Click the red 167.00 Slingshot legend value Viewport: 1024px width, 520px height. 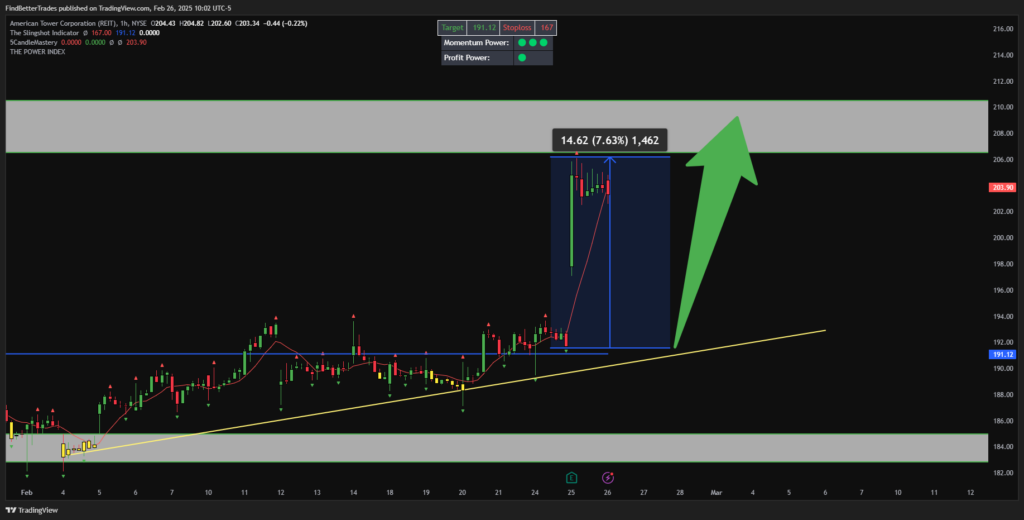tap(102, 33)
